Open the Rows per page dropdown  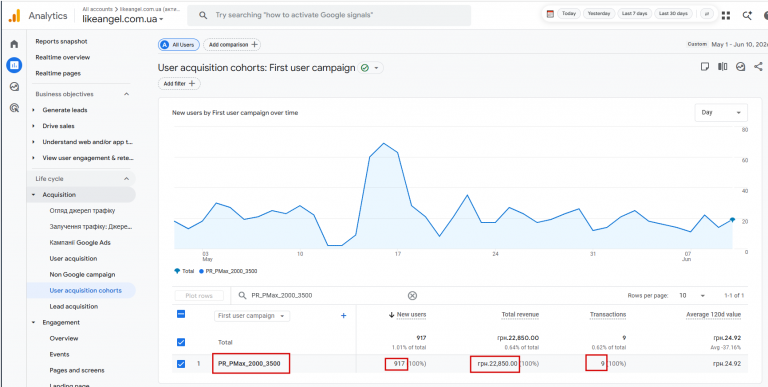pyautogui.click(x=692, y=296)
